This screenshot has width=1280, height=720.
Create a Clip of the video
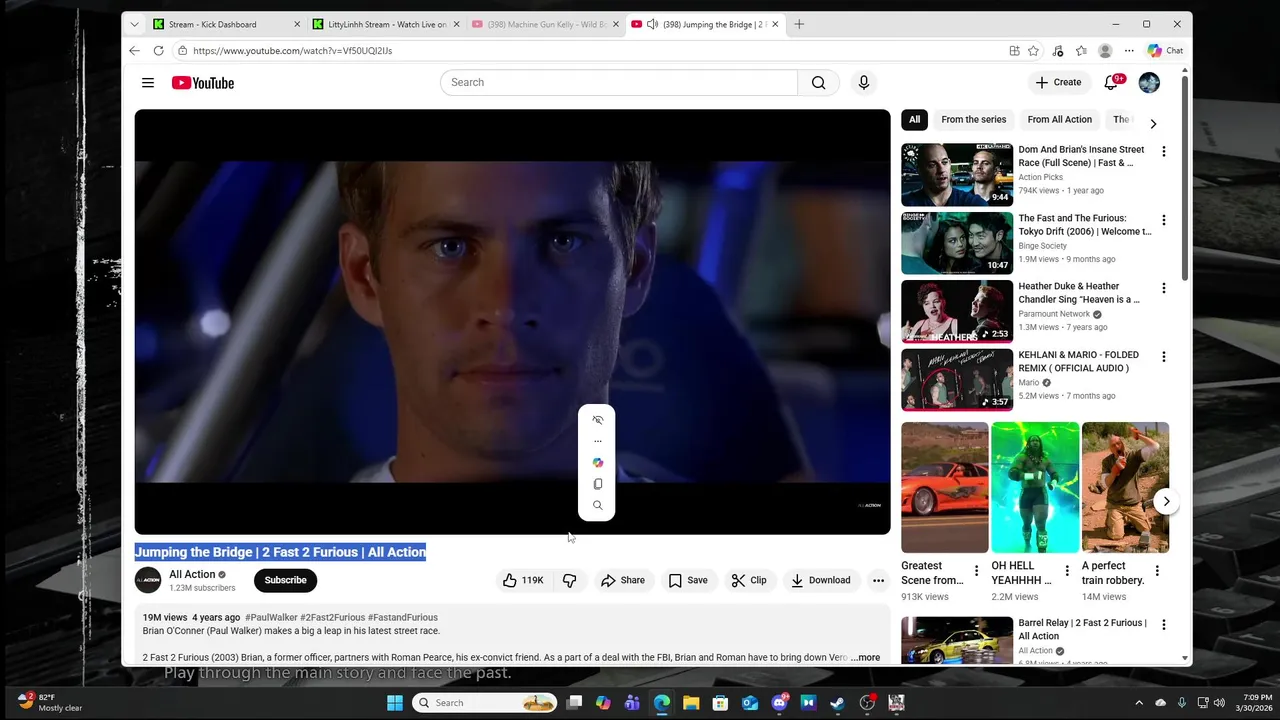tap(749, 580)
